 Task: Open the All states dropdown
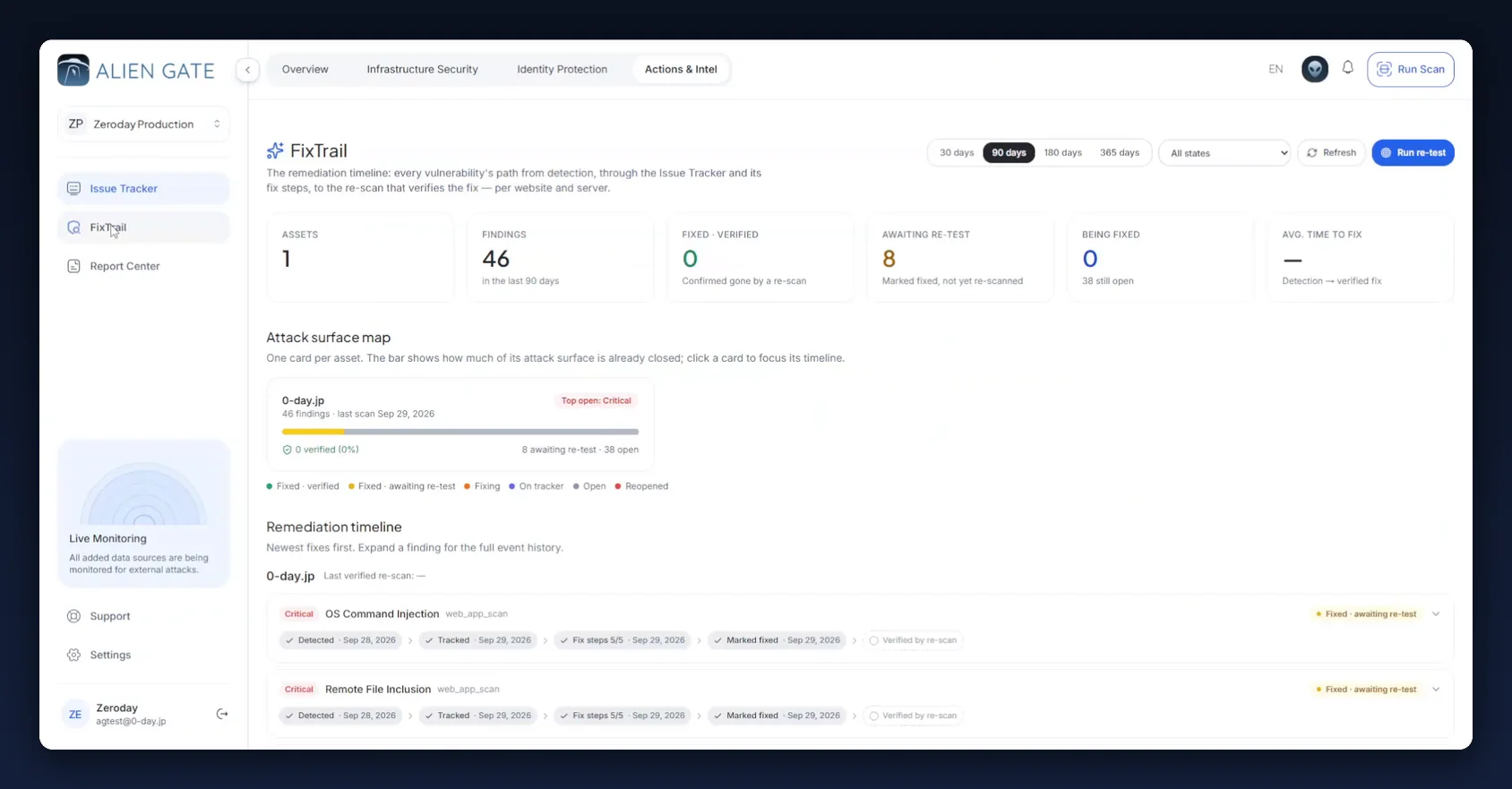click(1224, 153)
